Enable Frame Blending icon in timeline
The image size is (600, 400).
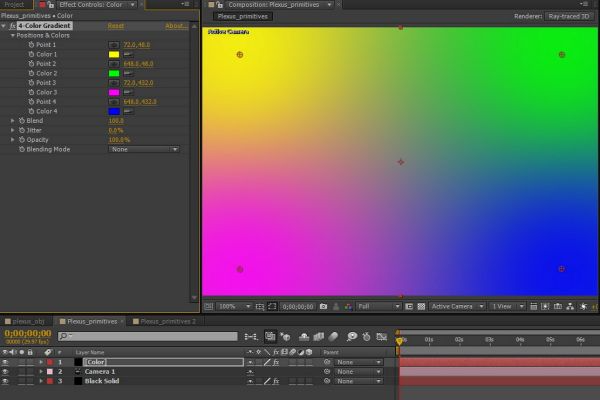coord(318,336)
